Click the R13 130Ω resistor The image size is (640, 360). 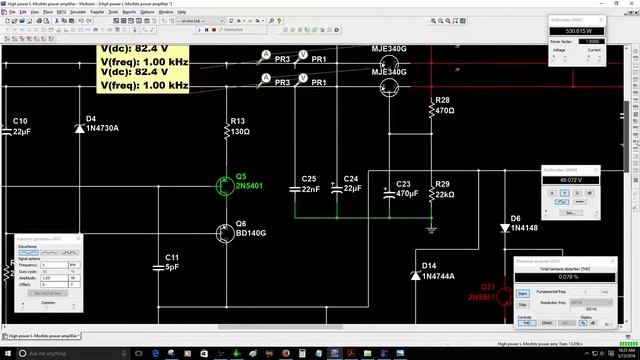point(227,131)
